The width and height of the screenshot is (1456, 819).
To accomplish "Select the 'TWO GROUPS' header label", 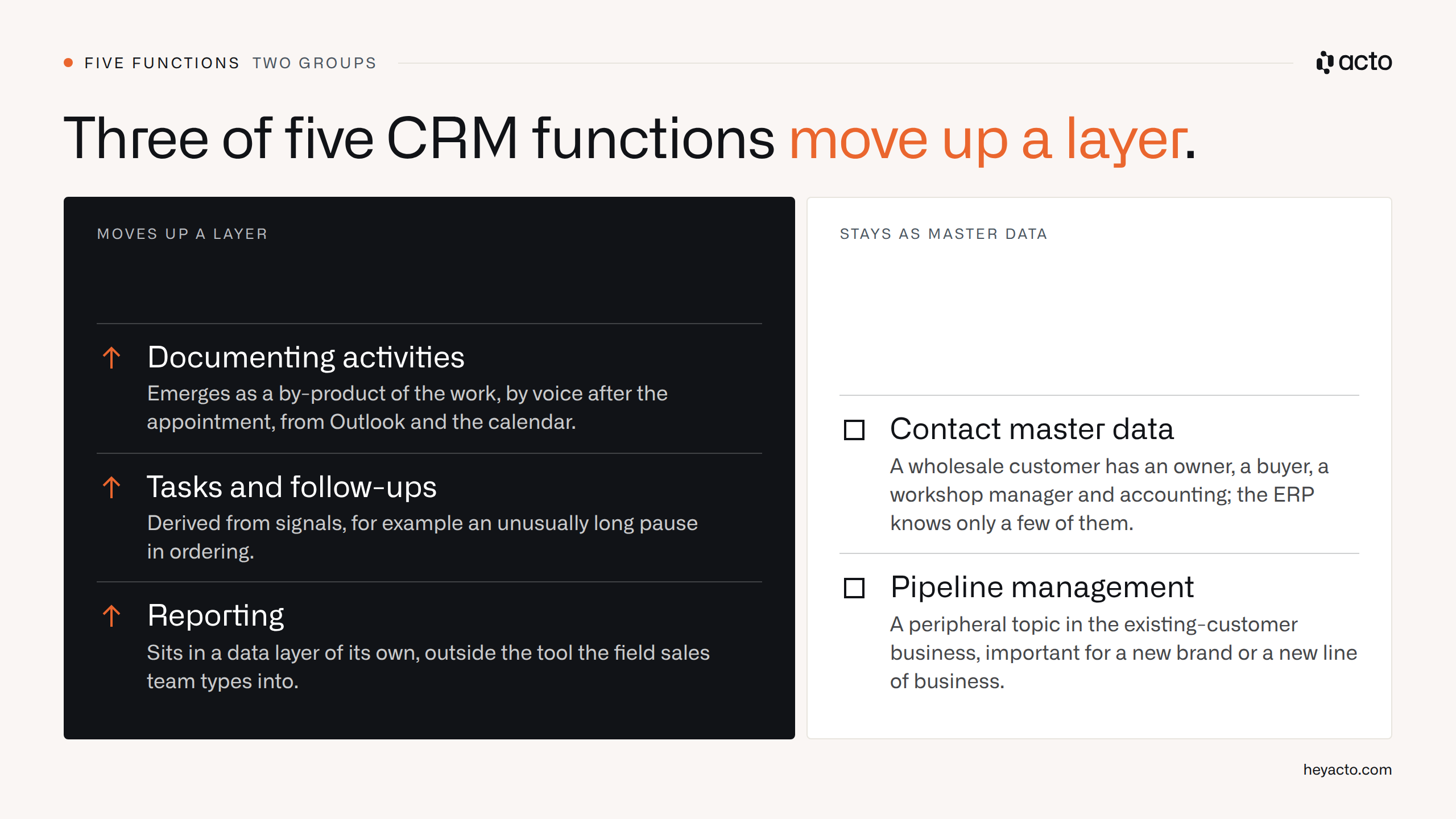I will tap(315, 63).
